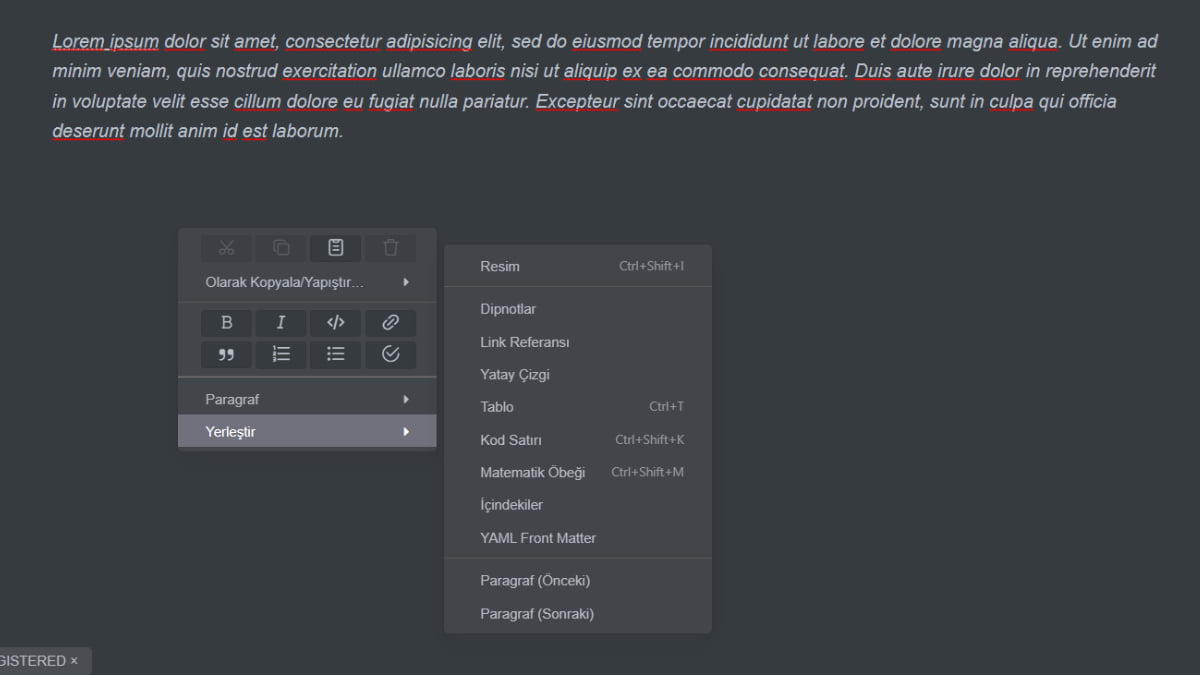Click the inline code icon
This screenshot has height=675, width=1200.
pyautogui.click(x=336, y=322)
